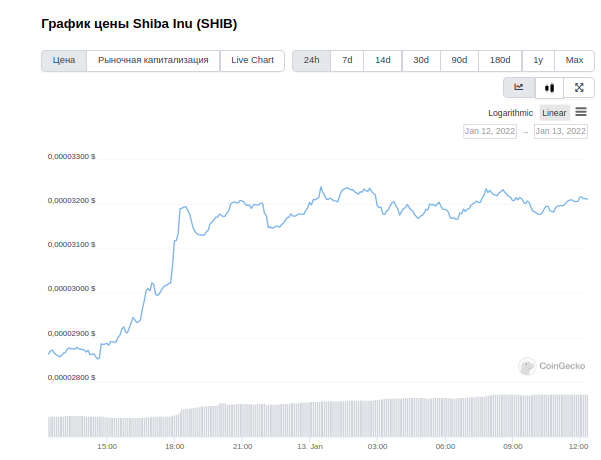Select the Цена tab
The image size is (601, 460).
click(64, 61)
